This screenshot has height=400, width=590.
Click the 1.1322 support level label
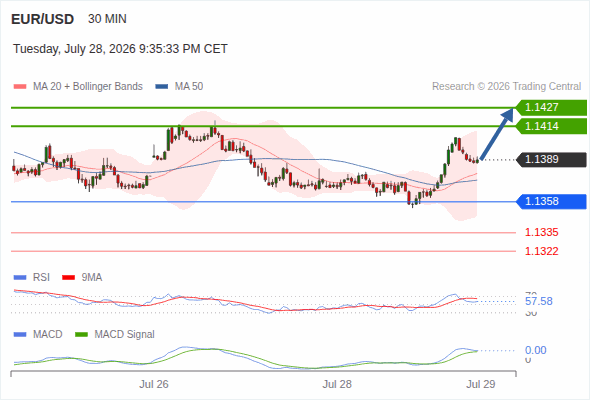[541, 251]
